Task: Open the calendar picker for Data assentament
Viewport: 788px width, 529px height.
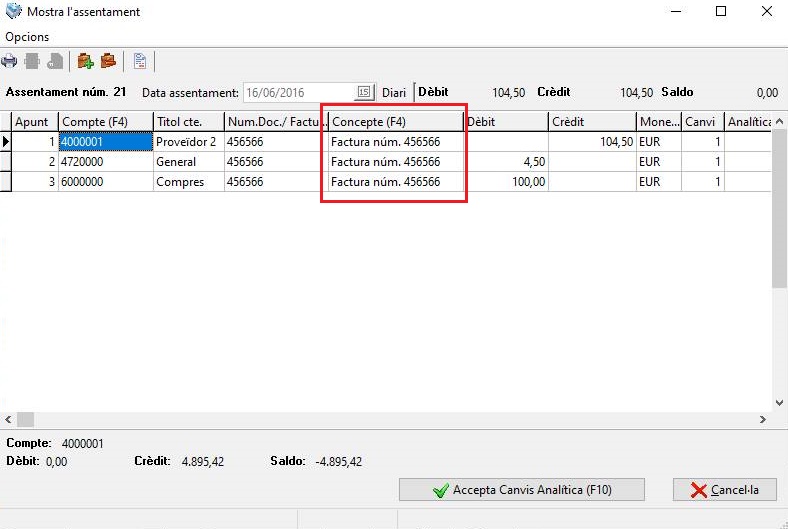Action: [364, 92]
